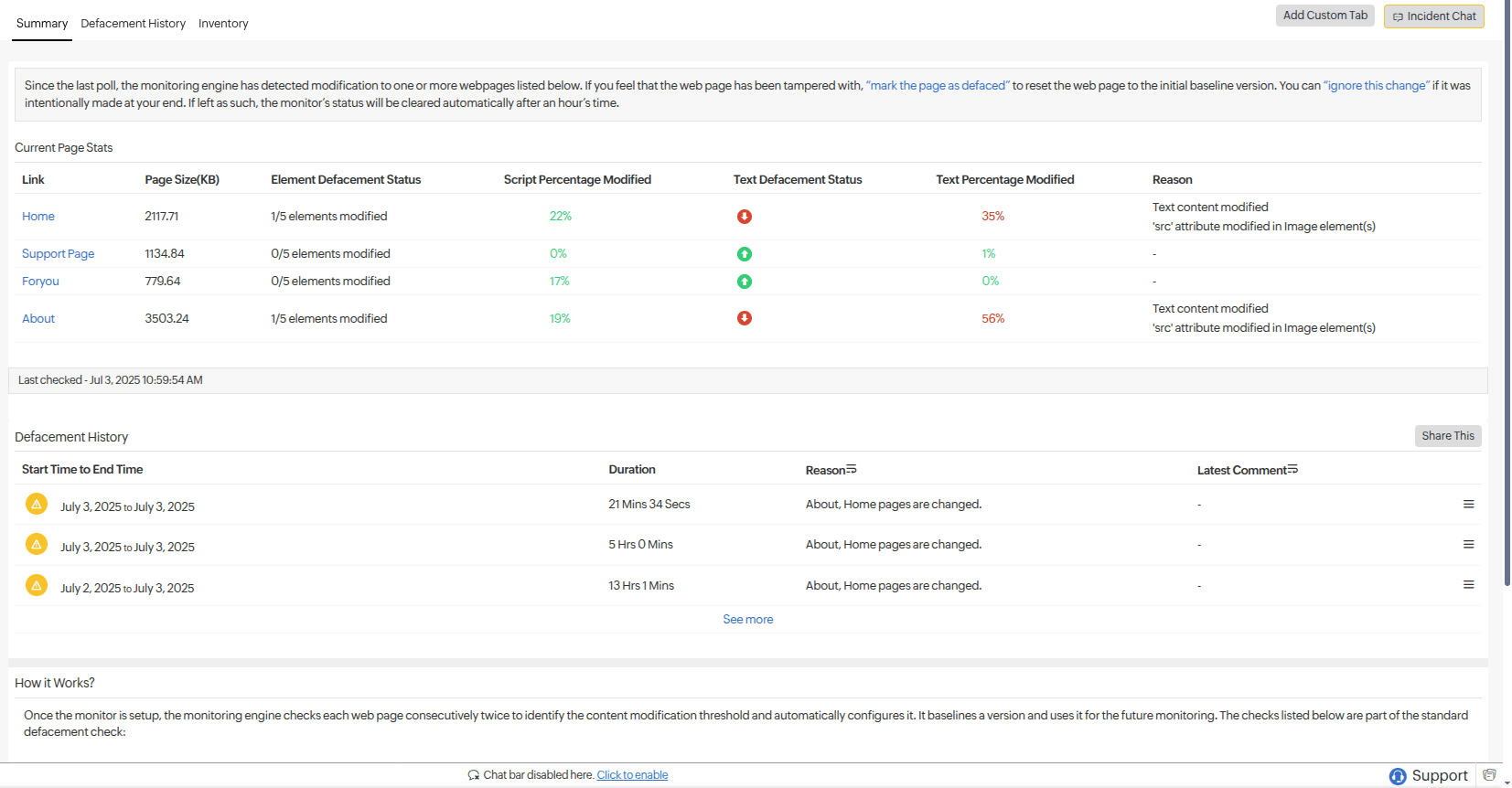Click the Text Defacement Status column header

tap(798, 180)
